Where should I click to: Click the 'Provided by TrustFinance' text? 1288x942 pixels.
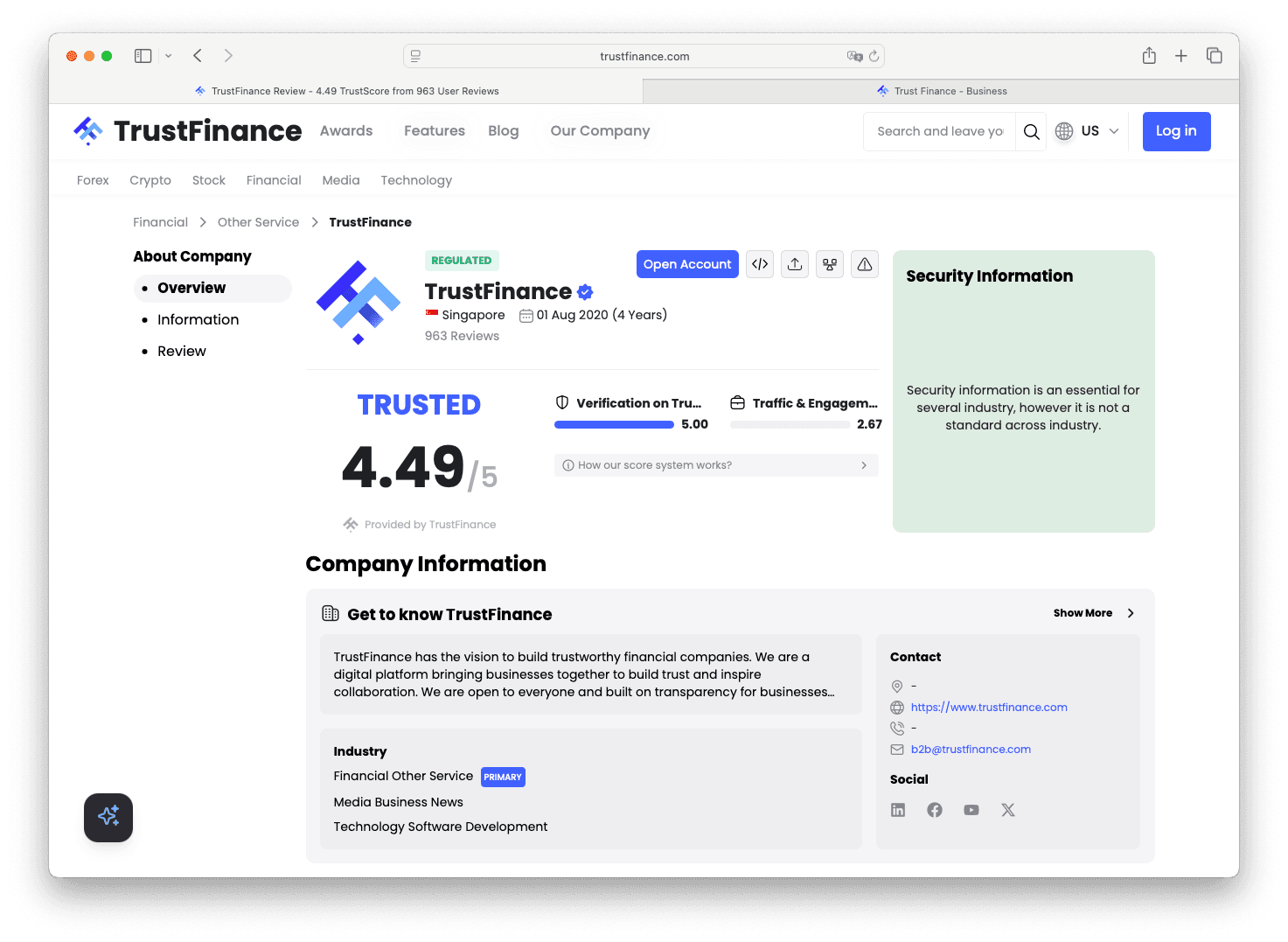(x=430, y=525)
